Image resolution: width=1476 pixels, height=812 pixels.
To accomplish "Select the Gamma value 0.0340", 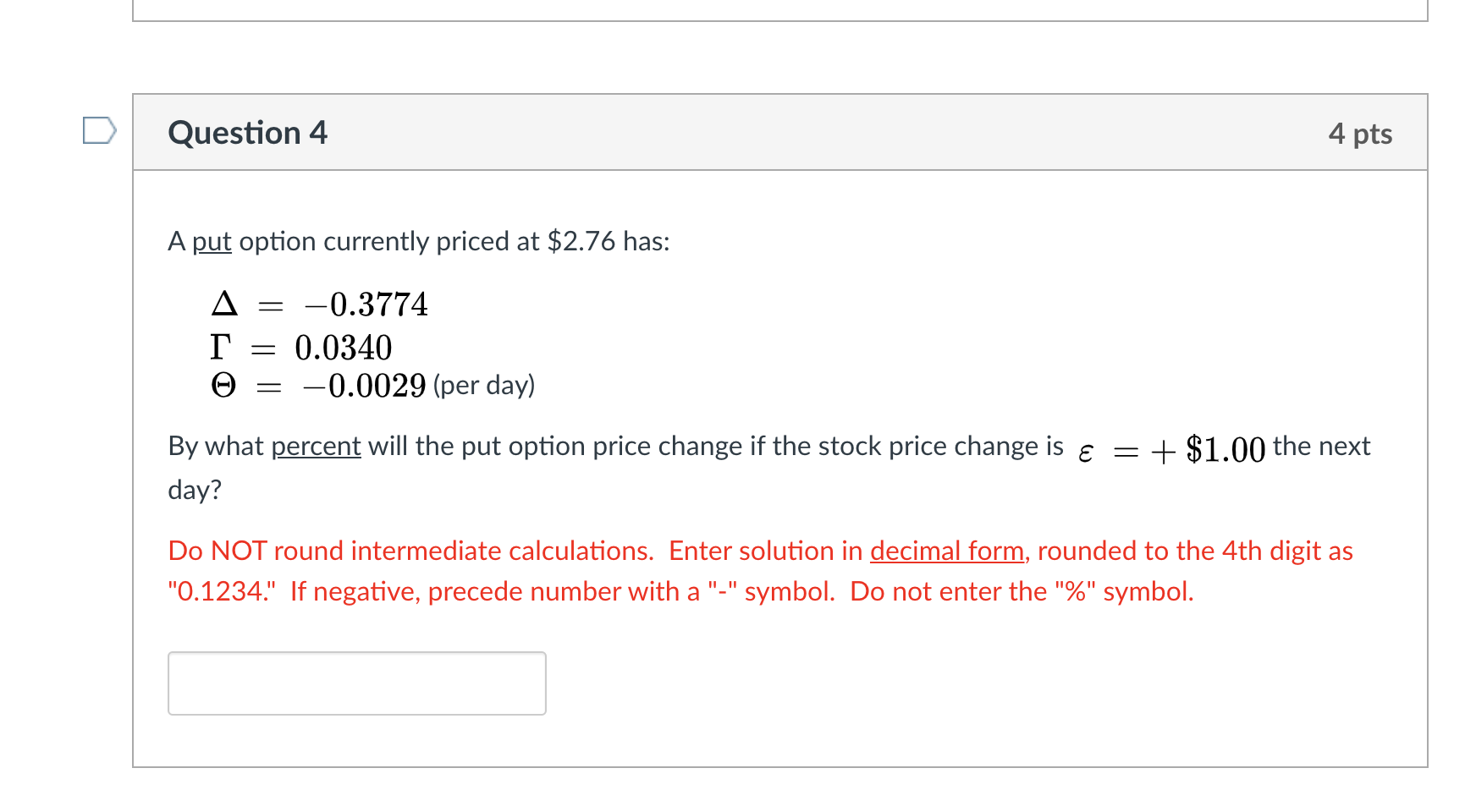I will point(344,347).
